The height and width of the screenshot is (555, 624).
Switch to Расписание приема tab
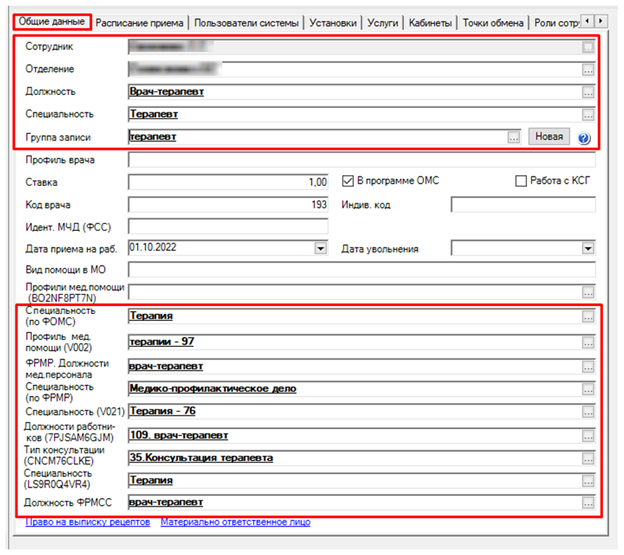(x=139, y=23)
